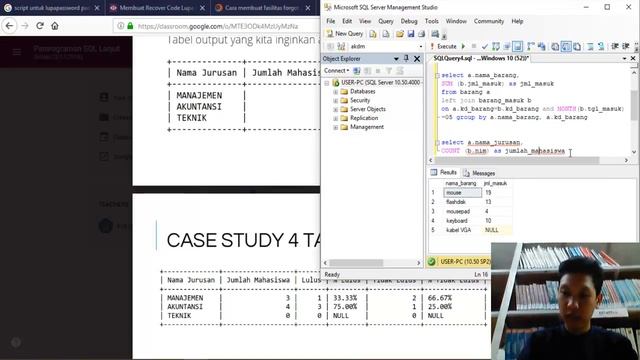The height and width of the screenshot is (360, 640).
Task: Click browser Back arrow button
Action: 9,26
